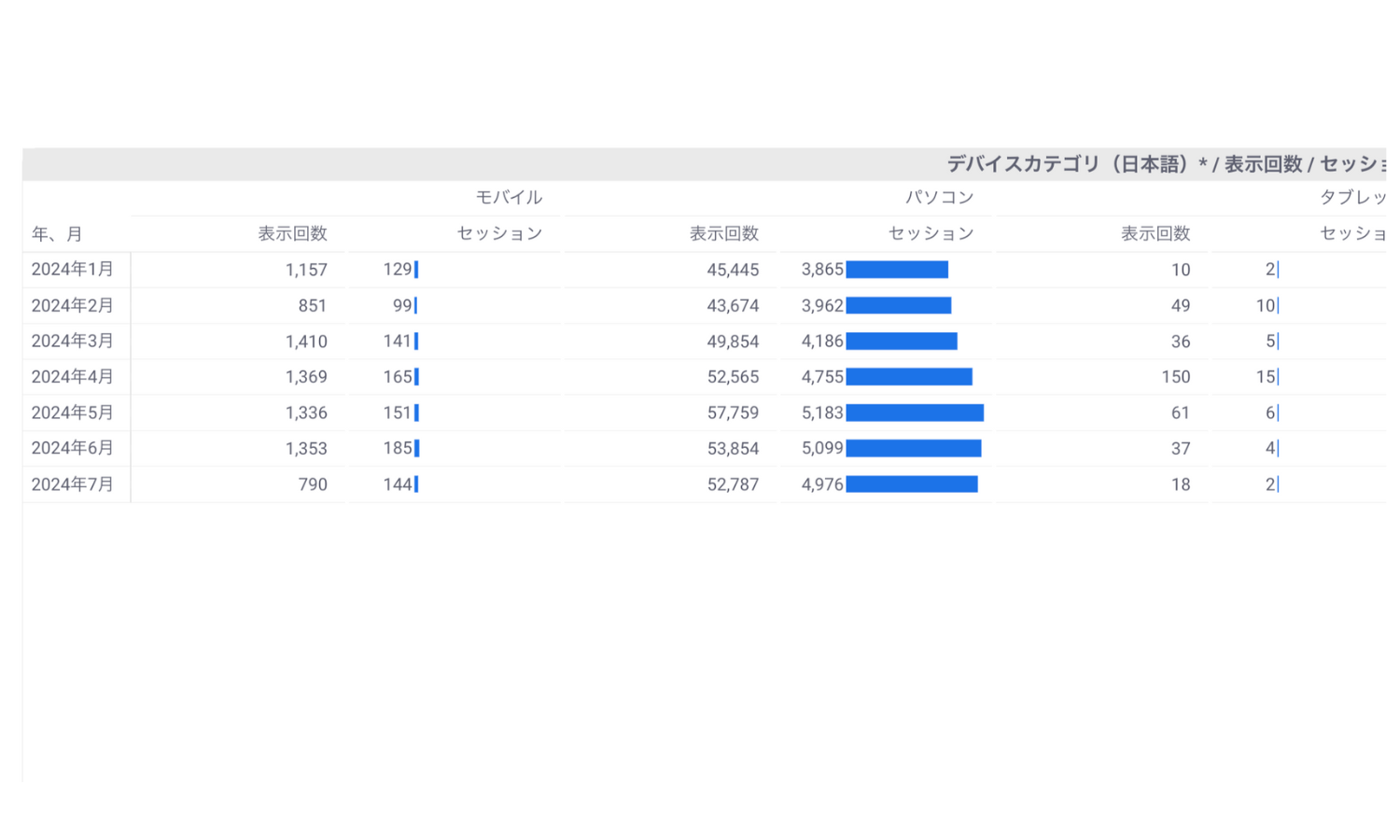Select the bar beside 4,976 sessions
This screenshot has width=1400, height=840.
911,484
